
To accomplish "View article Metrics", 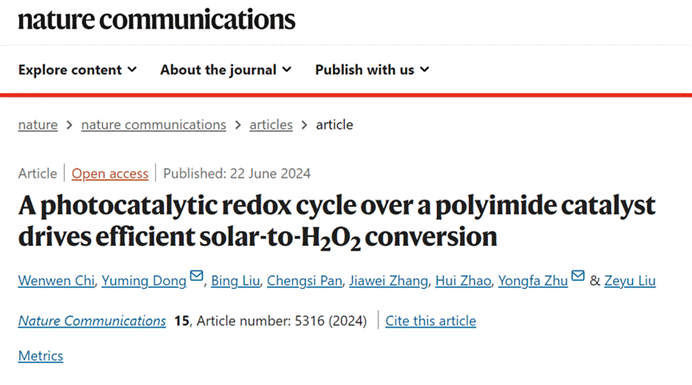I will point(41,356).
